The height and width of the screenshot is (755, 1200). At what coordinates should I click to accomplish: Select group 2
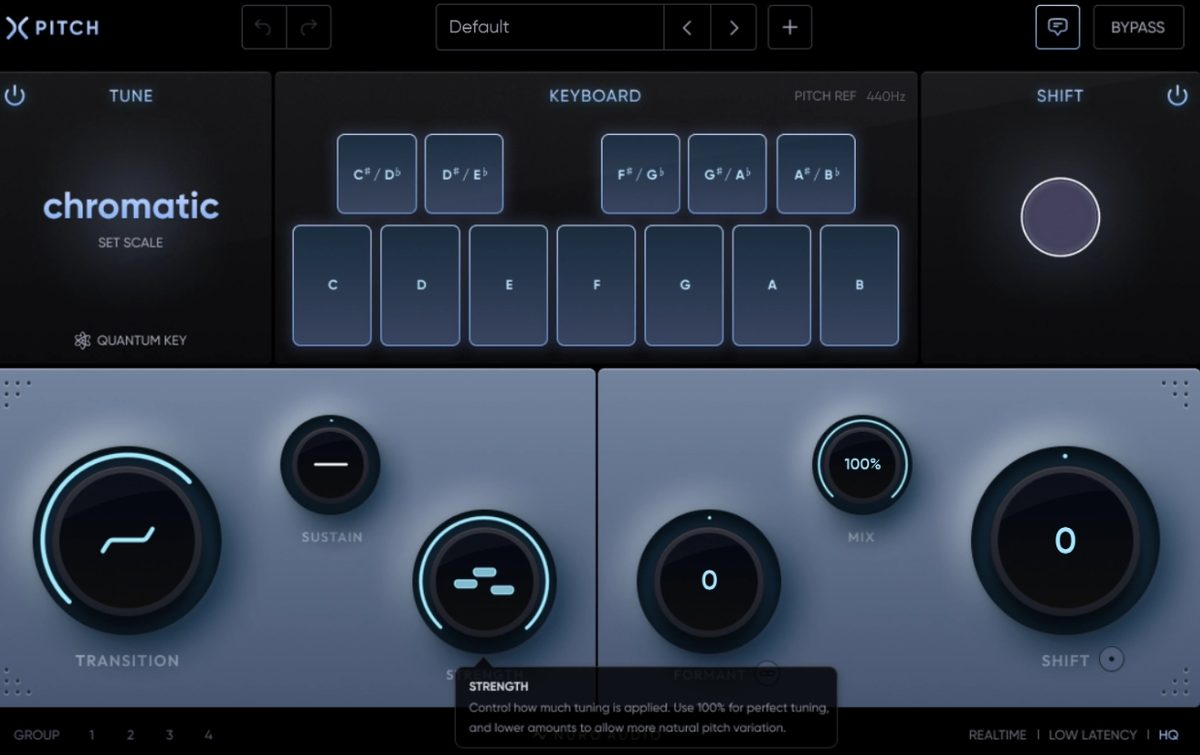click(130, 735)
